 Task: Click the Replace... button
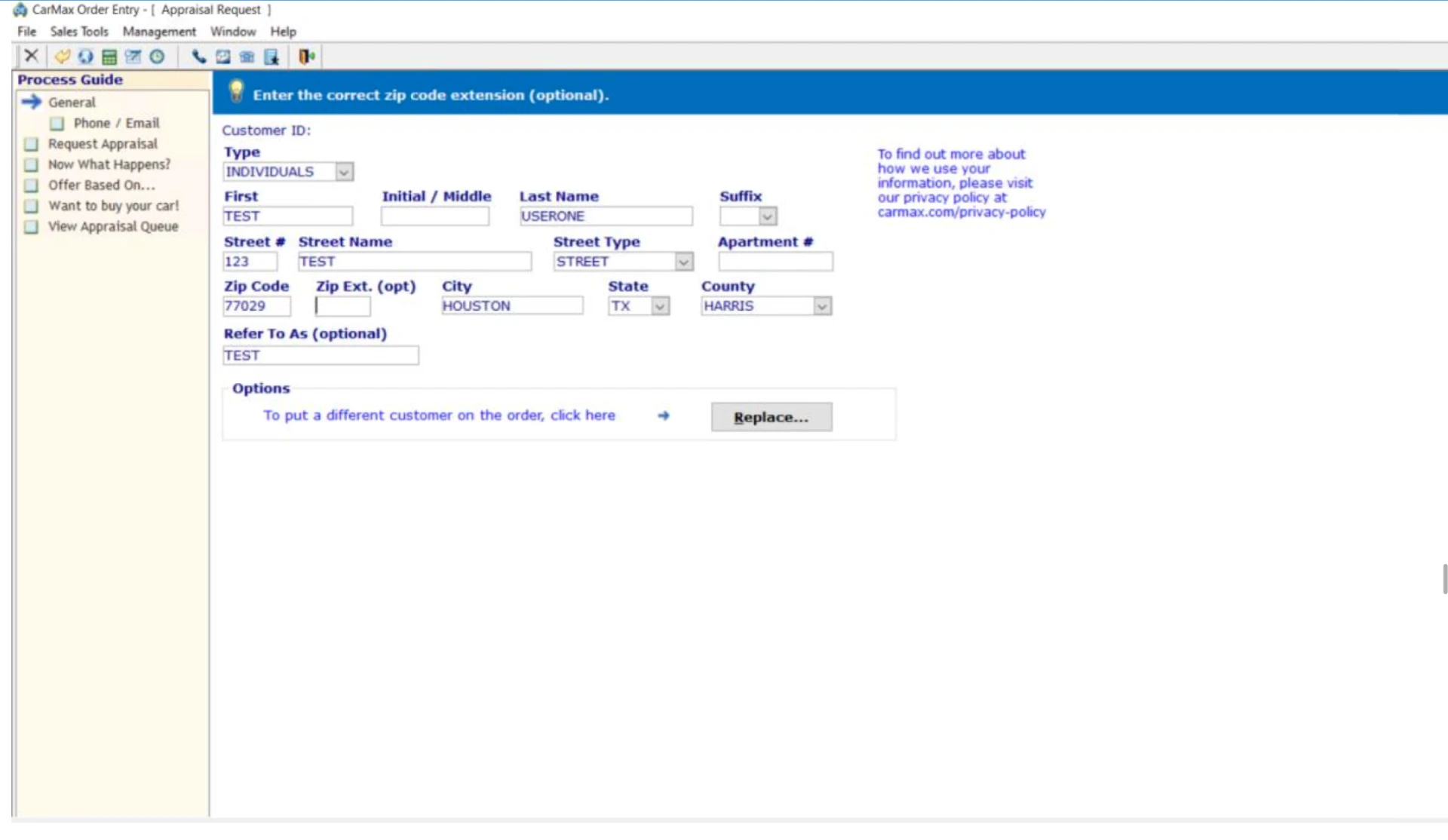point(772,417)
